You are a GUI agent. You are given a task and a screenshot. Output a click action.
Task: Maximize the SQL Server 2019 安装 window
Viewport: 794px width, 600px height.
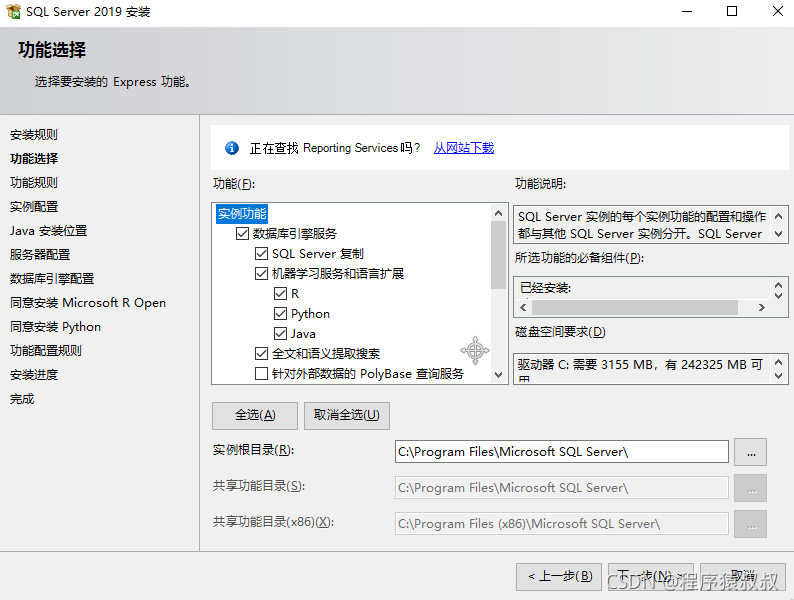732,11
